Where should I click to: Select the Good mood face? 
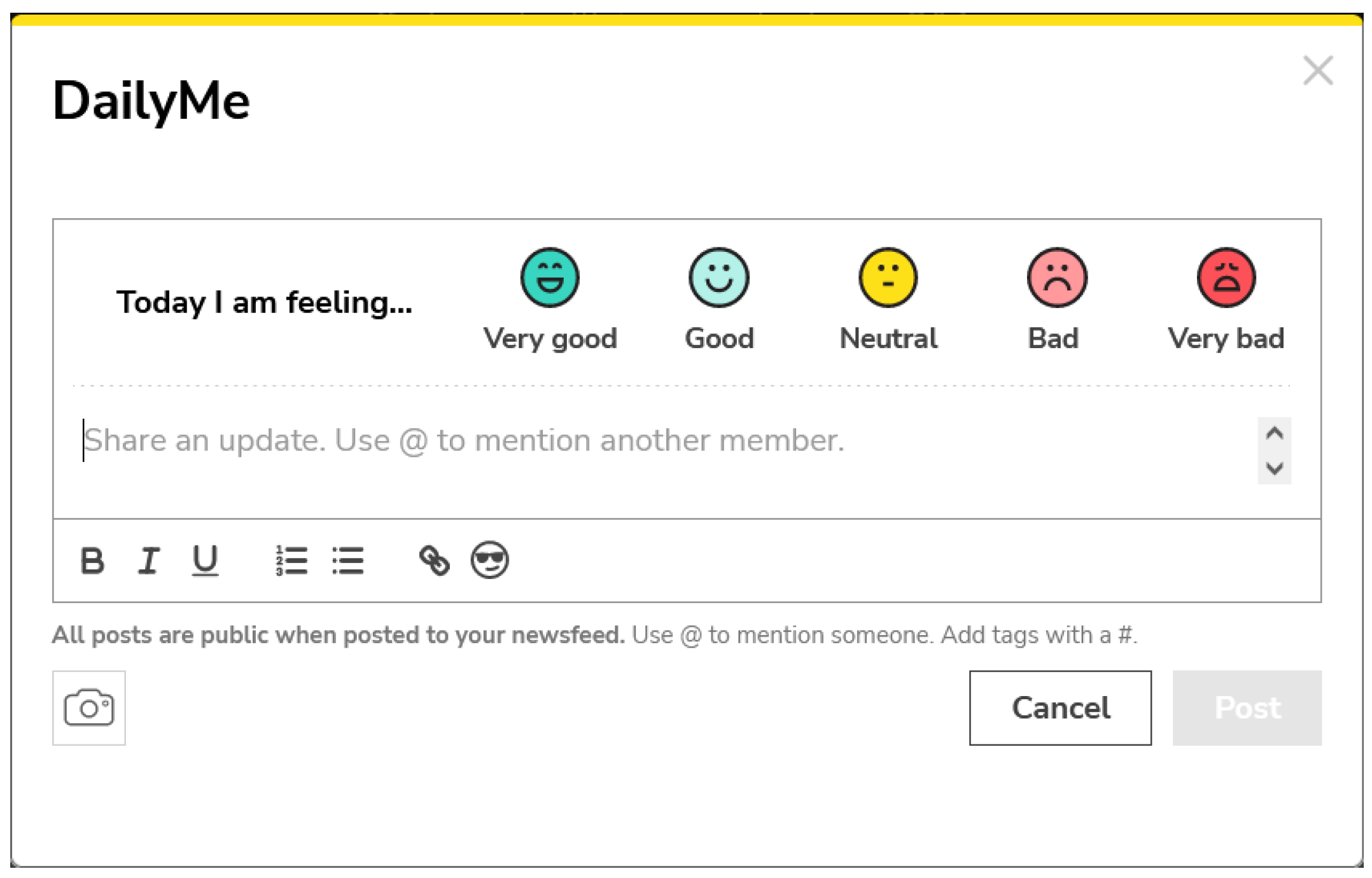tap(719, 278)
